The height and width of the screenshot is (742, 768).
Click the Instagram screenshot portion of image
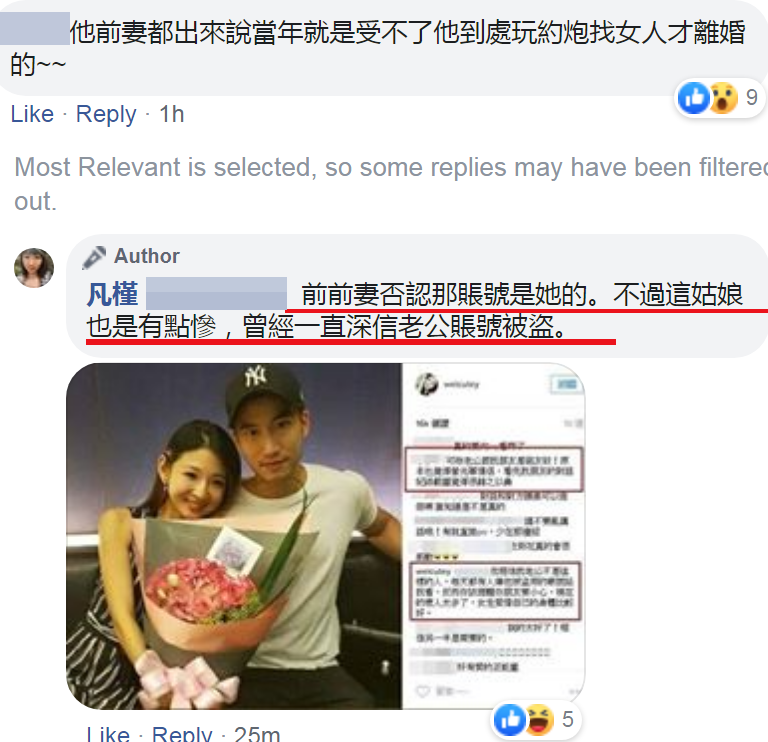493,536
